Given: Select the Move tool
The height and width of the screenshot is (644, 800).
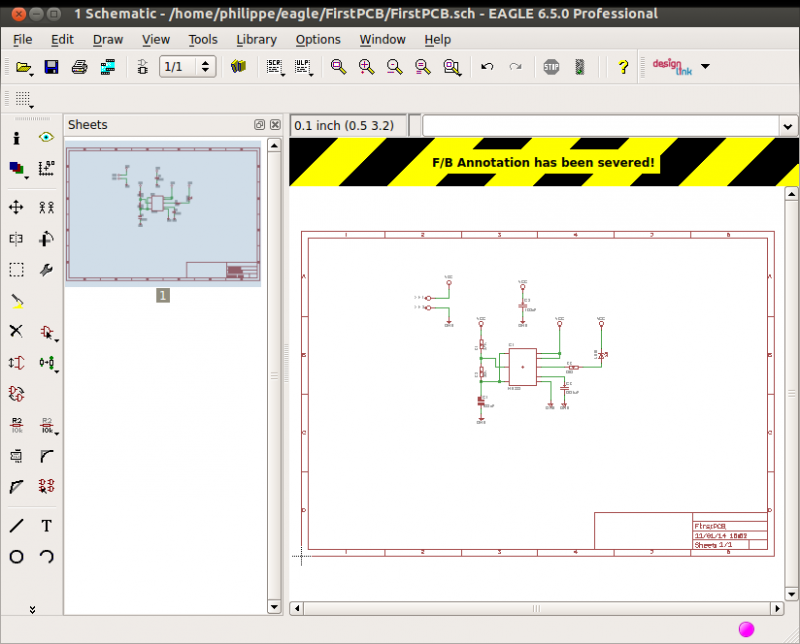Looking at the screenshot, I should [x=16, y=207].
